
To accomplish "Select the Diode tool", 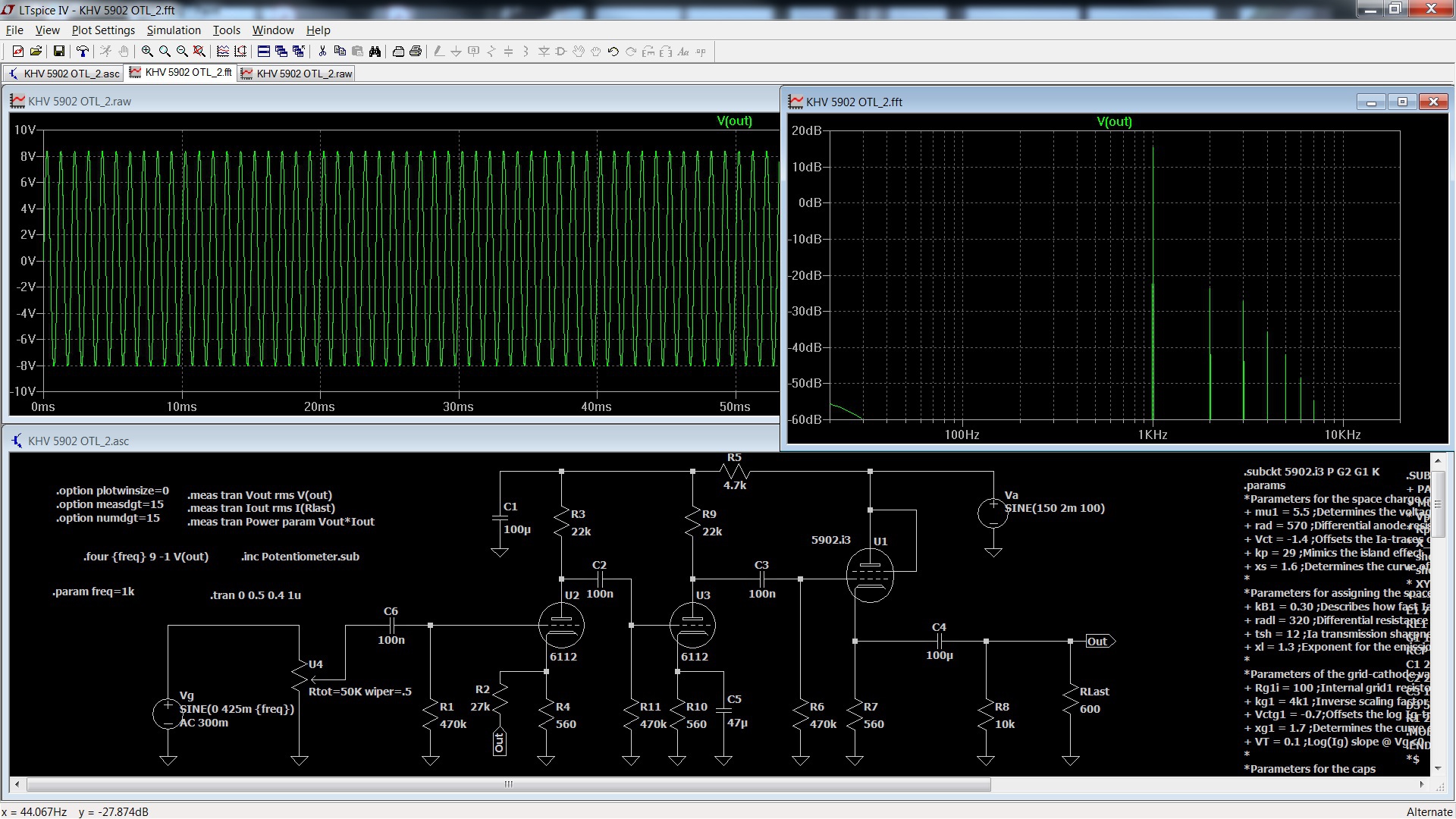I will (x=544, y=52).
